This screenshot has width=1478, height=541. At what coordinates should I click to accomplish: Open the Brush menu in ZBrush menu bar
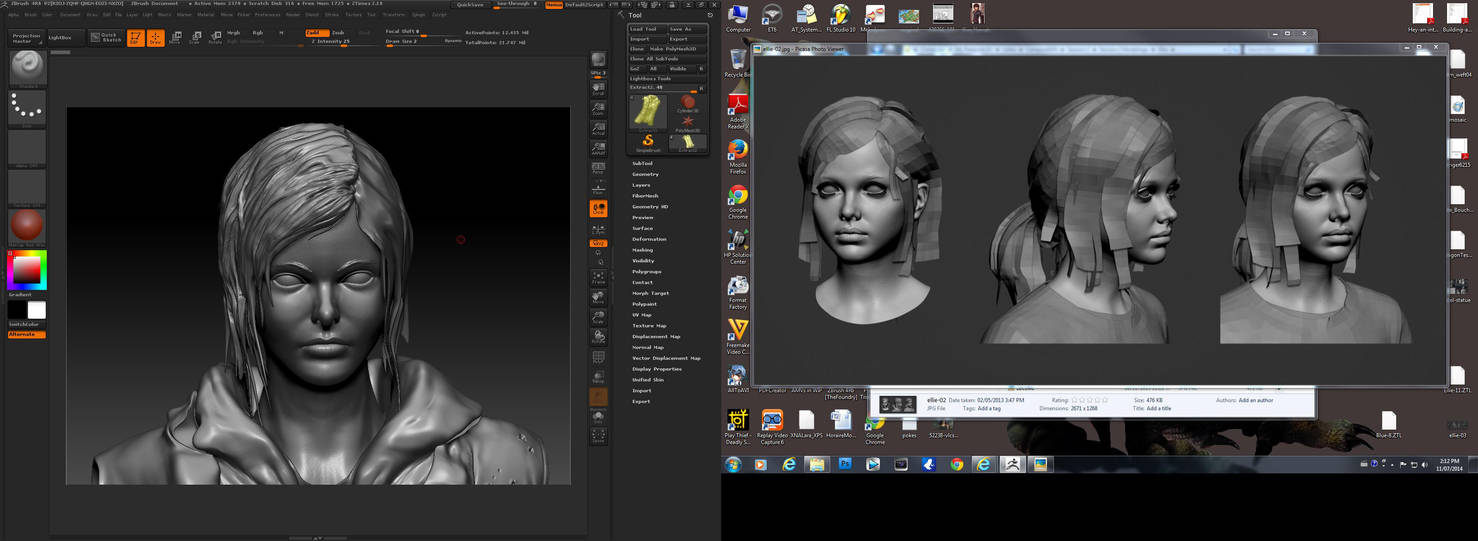click(x=30, y=15)
